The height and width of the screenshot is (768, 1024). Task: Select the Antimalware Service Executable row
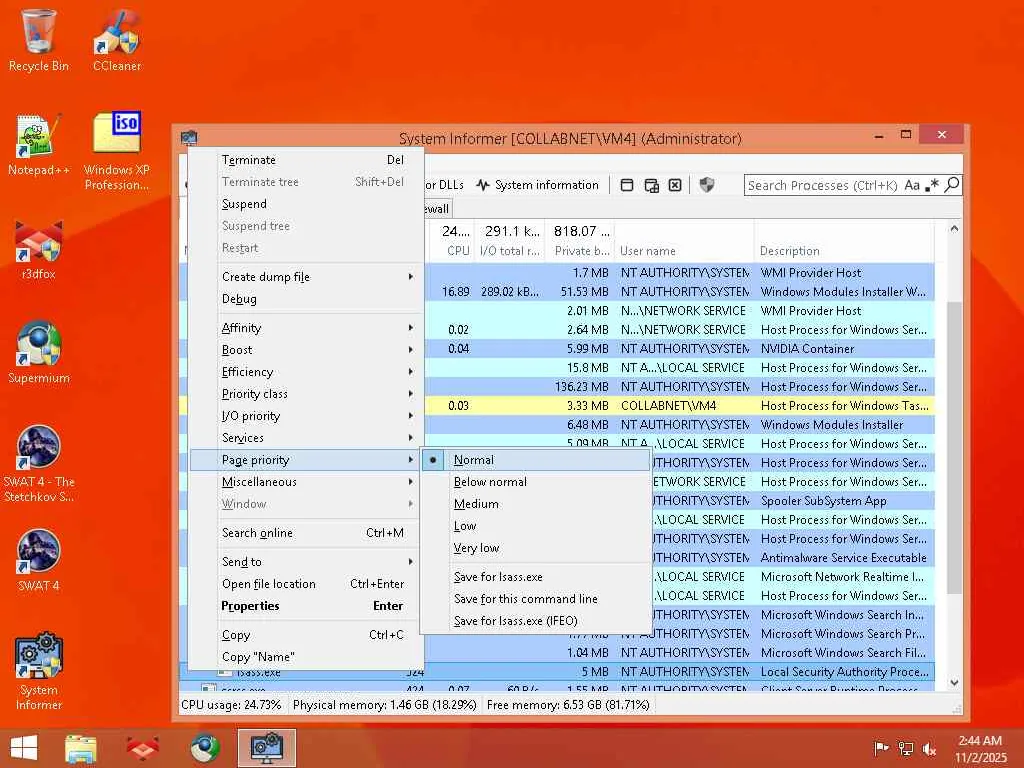pyautogui.click(x=793, y=558)
